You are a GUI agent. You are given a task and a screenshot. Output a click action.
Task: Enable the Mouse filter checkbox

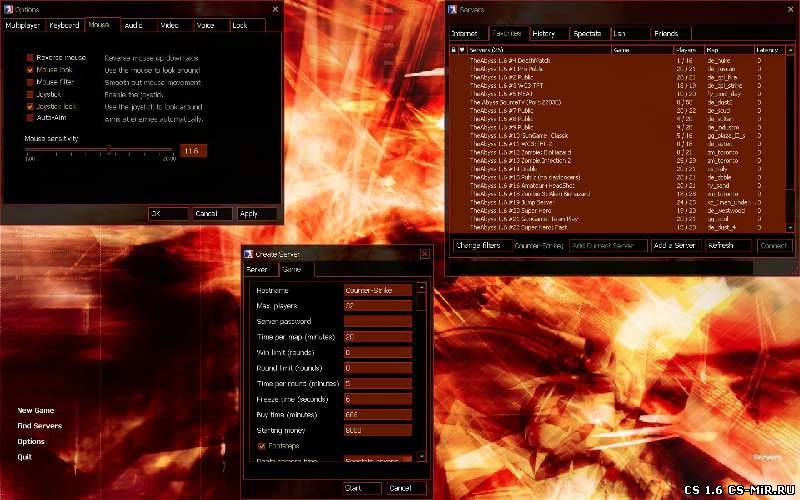point(30,82)
